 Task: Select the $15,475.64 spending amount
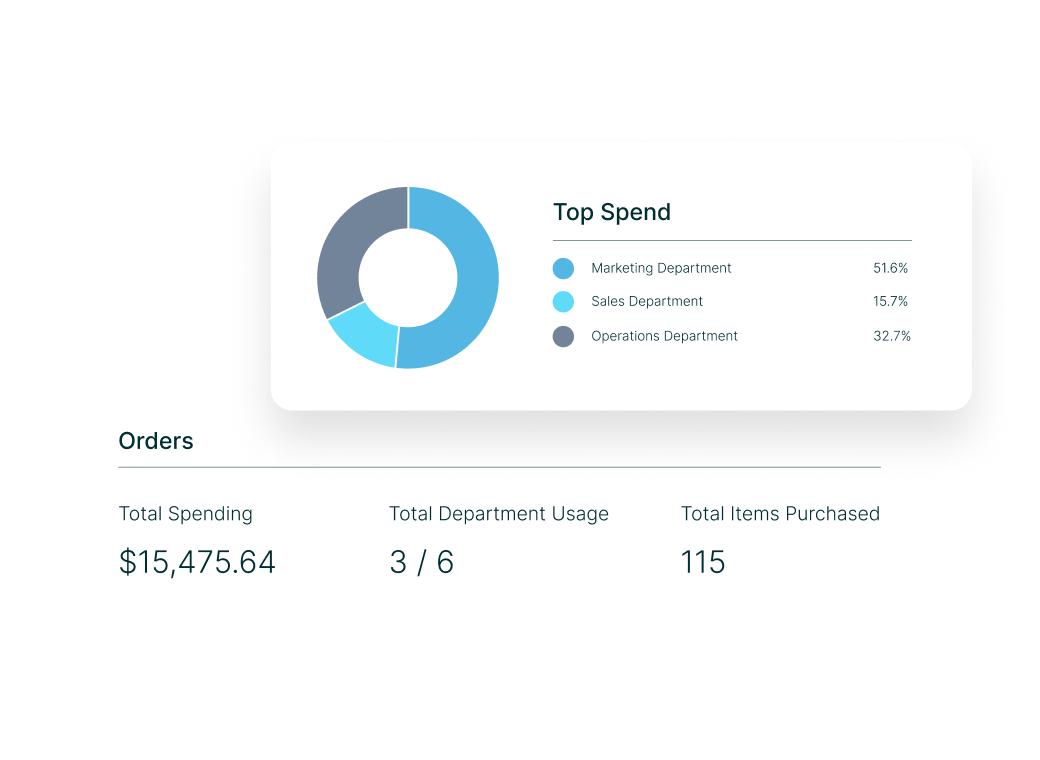pyautogui.click(x=197, y=562)
